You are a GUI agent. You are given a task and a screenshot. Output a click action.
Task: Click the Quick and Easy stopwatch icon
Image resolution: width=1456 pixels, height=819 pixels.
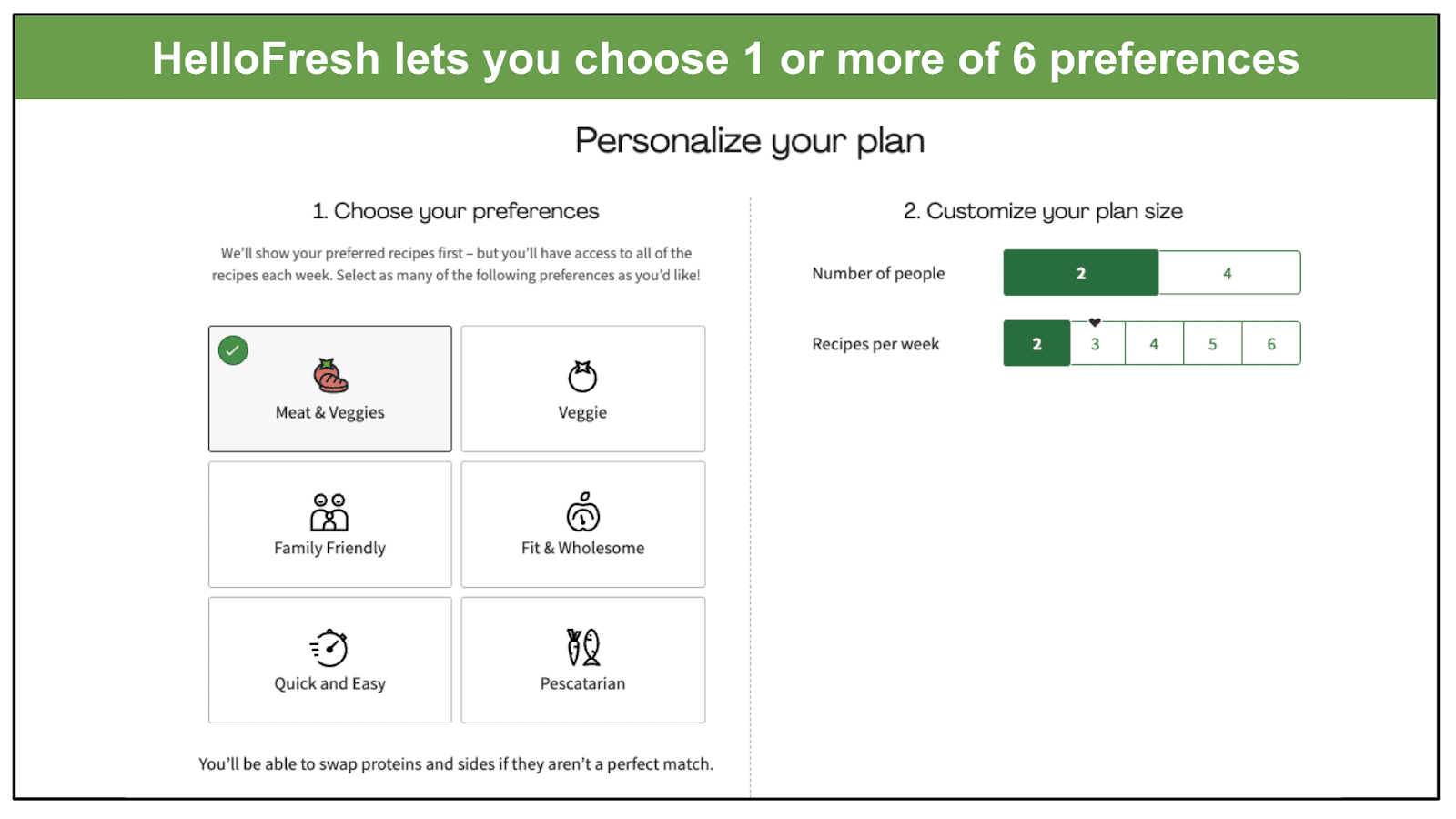click(329, 647)
